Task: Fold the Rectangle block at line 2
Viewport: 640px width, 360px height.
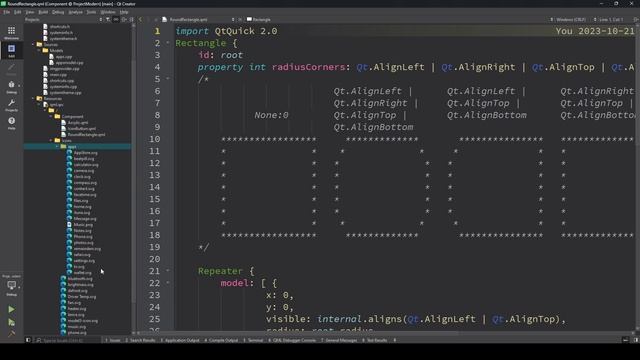Action: (x=168, y=42)
